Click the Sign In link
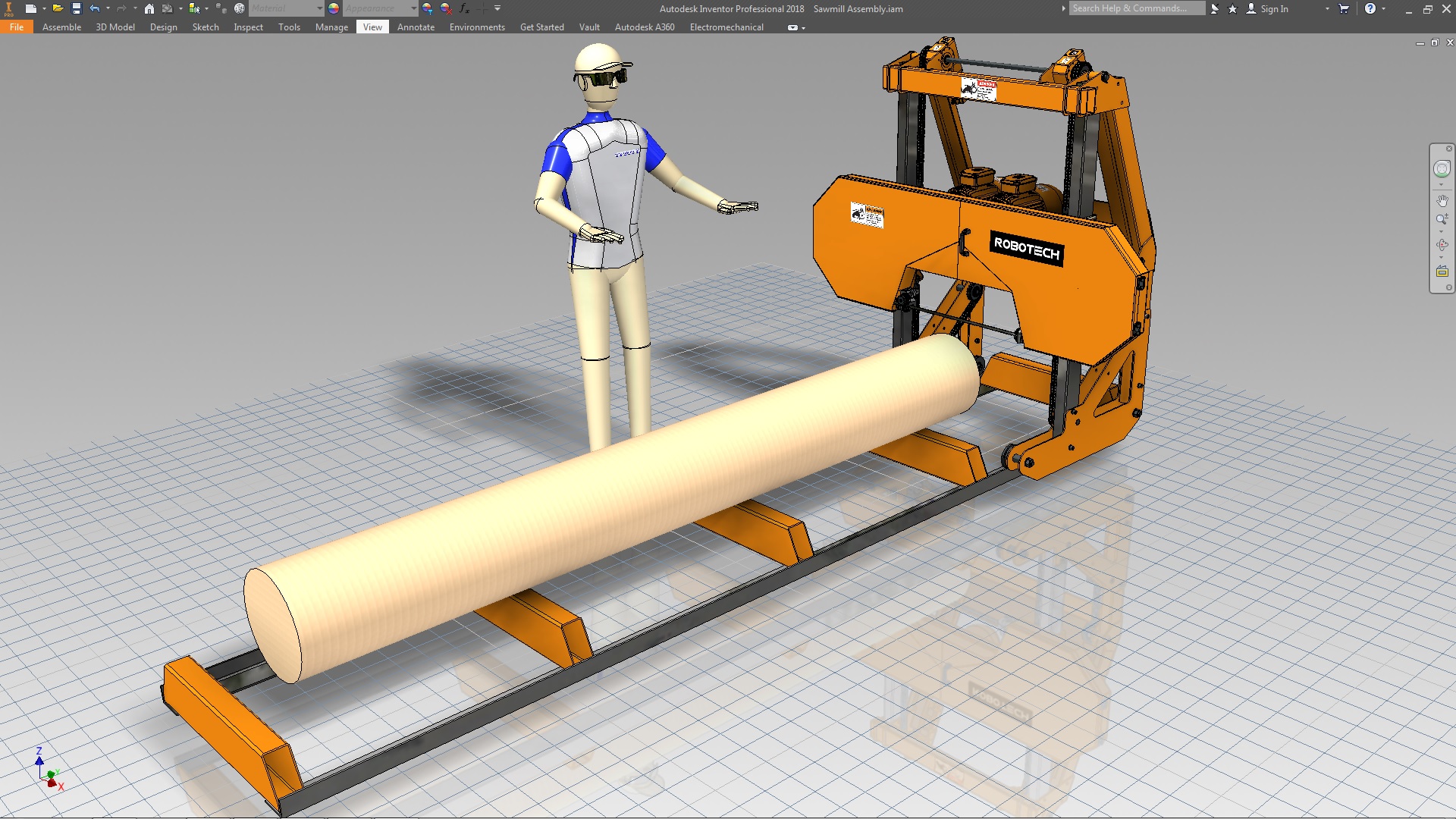 tap(1274, 8)
